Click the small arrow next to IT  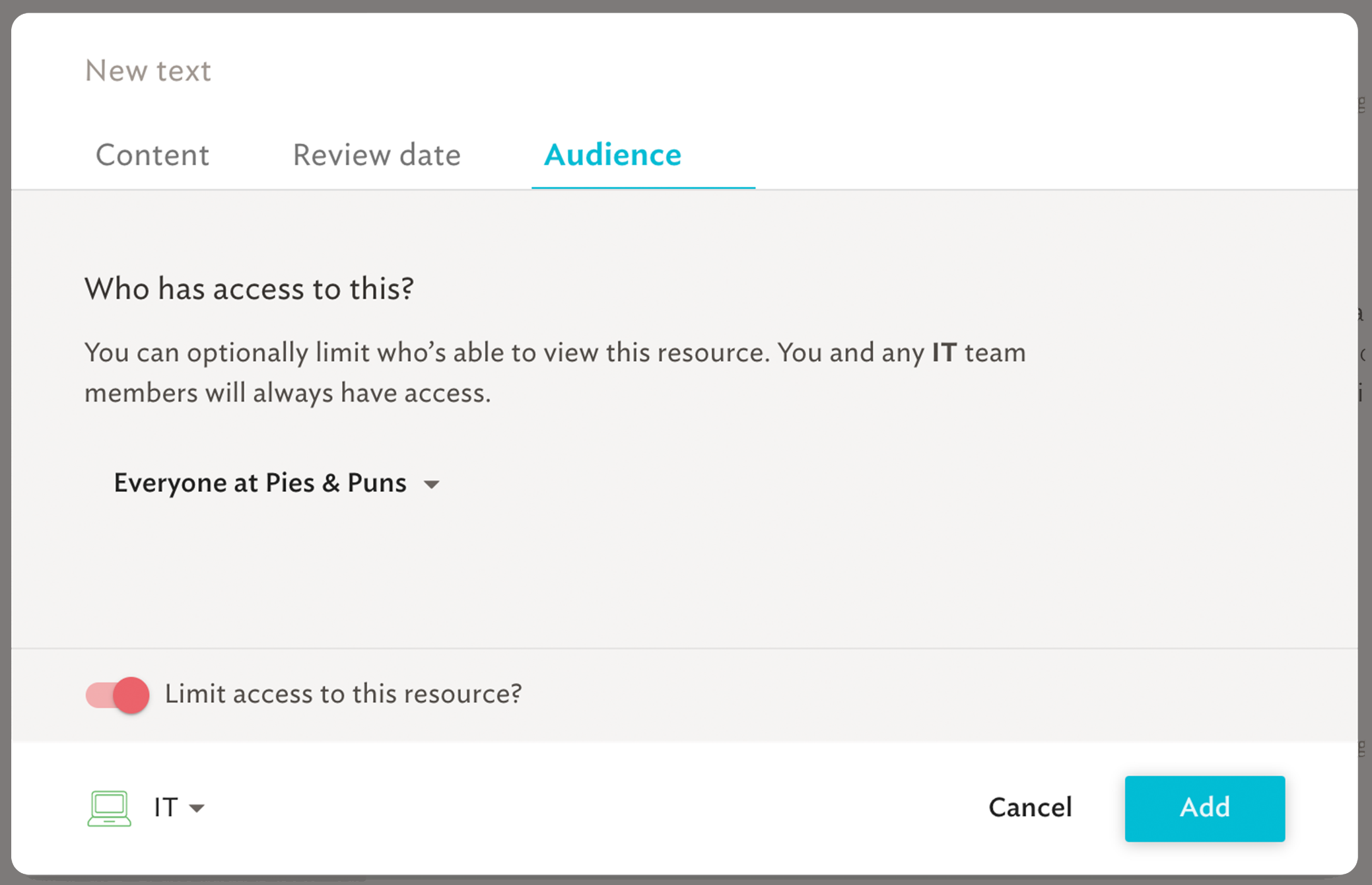197,808
